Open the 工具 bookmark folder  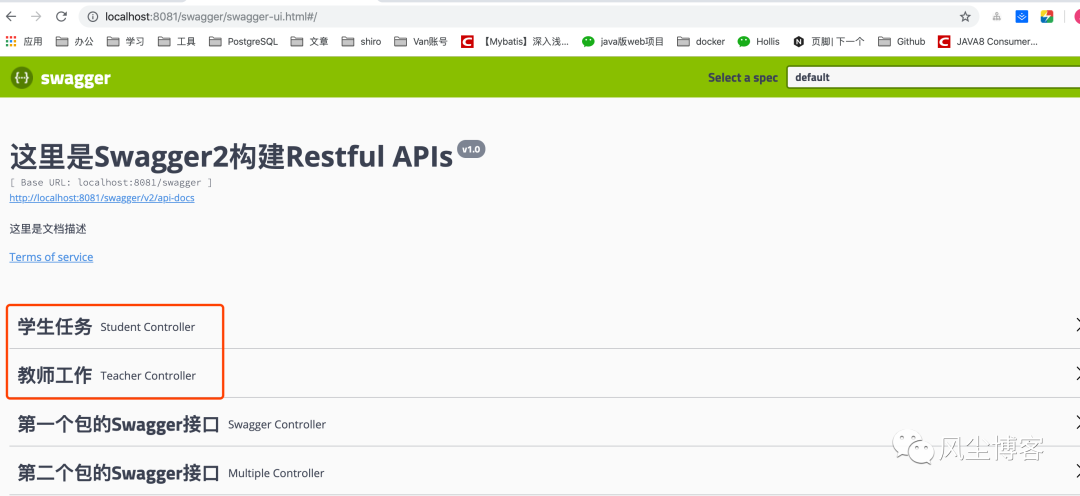tap(176, 41)
